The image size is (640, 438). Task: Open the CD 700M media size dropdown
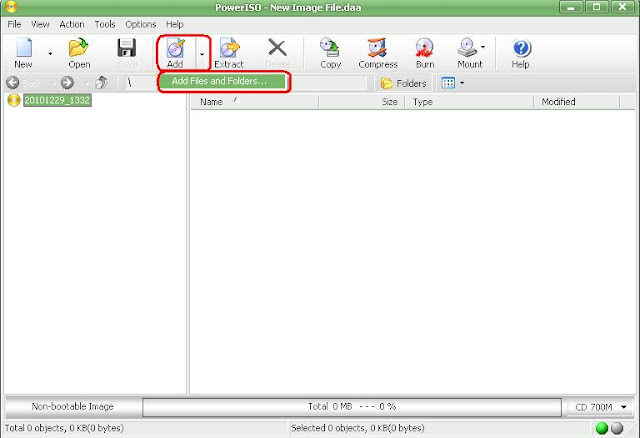[601, 407]
